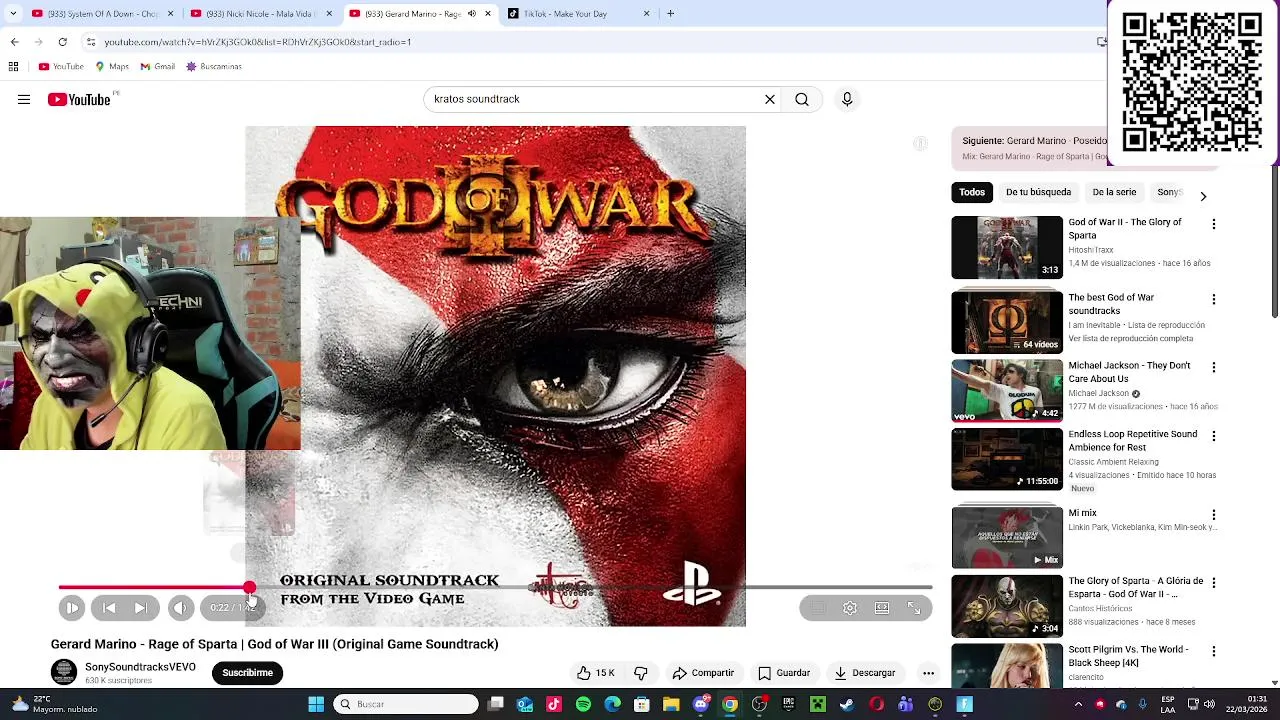This screenshot has width=1280, height=720.
Task: Mute the player volume
Action: (181, 607)
